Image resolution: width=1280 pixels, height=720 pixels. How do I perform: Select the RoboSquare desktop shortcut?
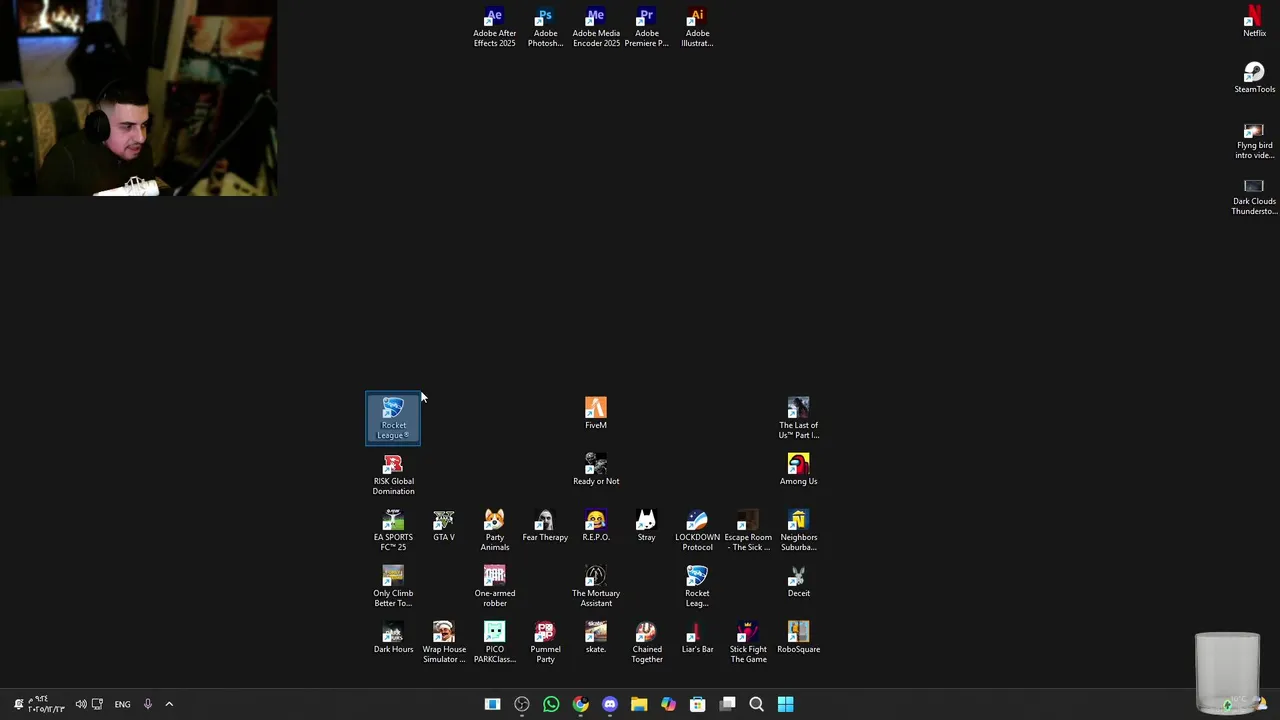[x=798, y=638]
